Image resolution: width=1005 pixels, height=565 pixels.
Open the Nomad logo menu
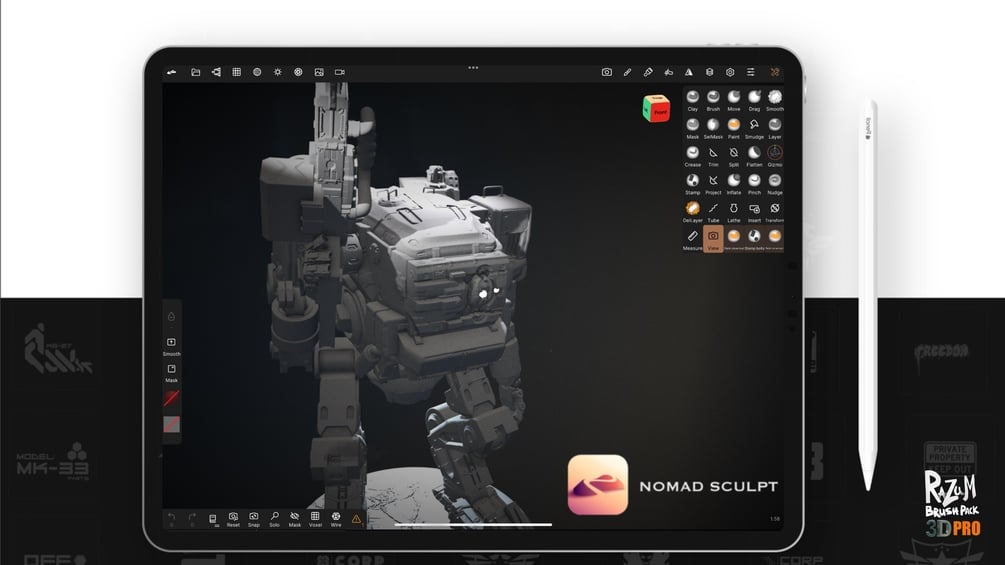coord(171,72)
